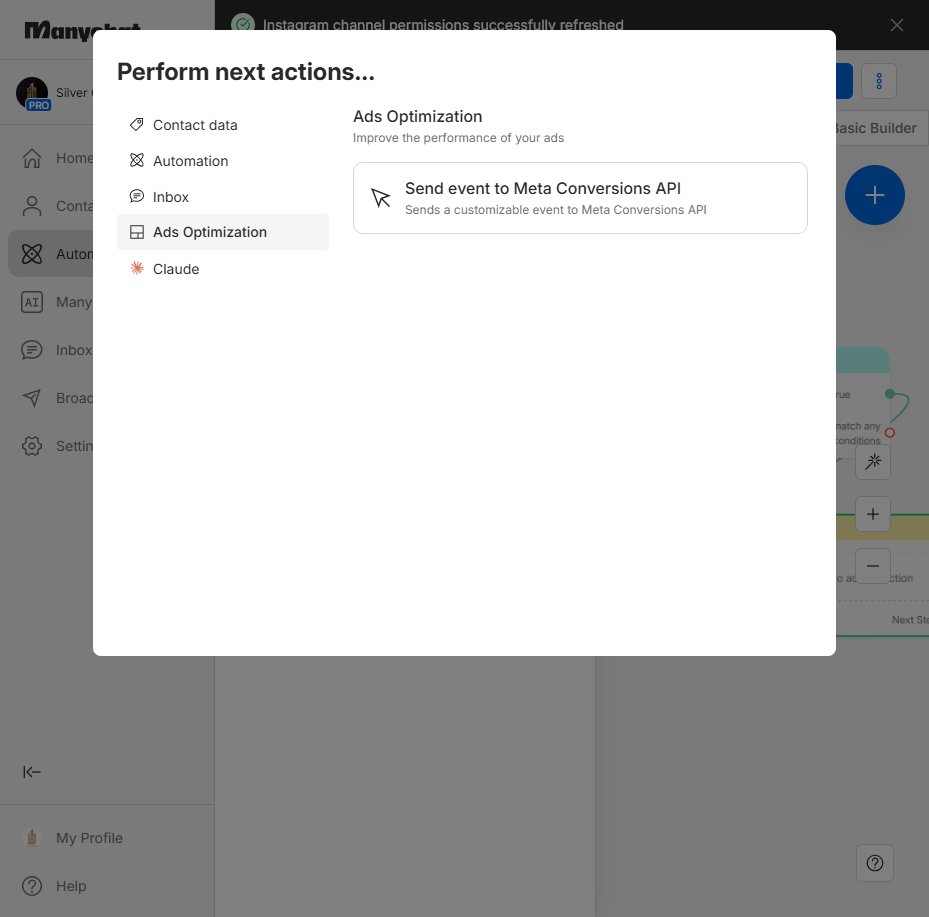Screen dimensions: 929x917
Task: Click the help question mark in the bottom corner
Action: pos(874,863)
